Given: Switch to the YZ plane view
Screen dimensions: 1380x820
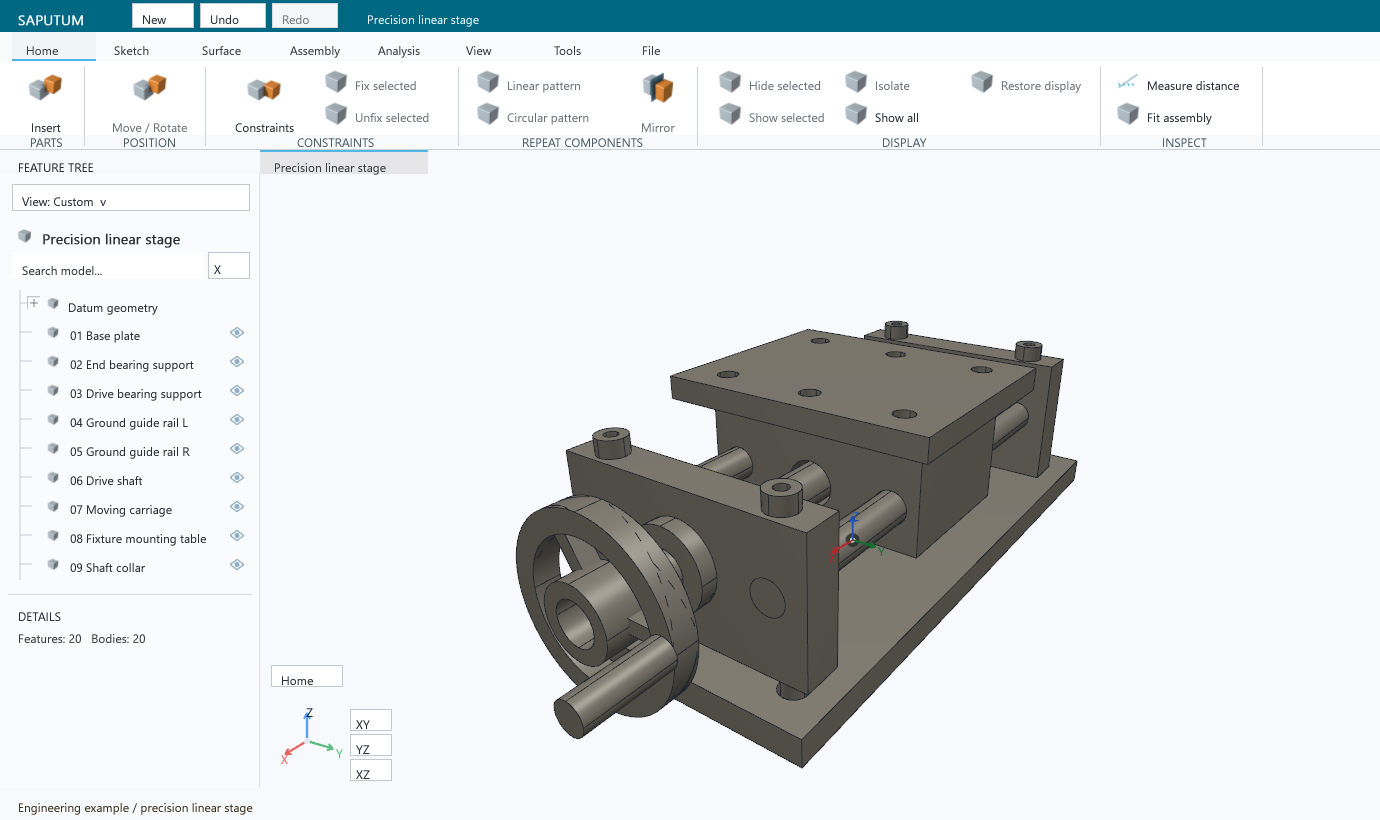Looking at the screenshot, I should tap(371, 745).
